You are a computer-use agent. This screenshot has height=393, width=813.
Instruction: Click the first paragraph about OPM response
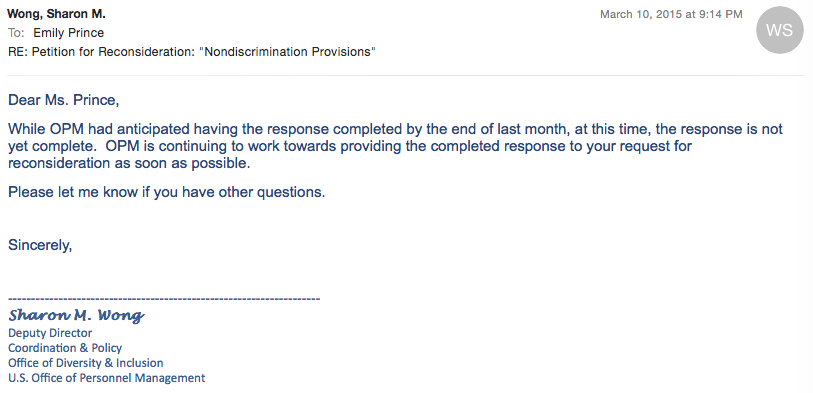click(395, 146)
